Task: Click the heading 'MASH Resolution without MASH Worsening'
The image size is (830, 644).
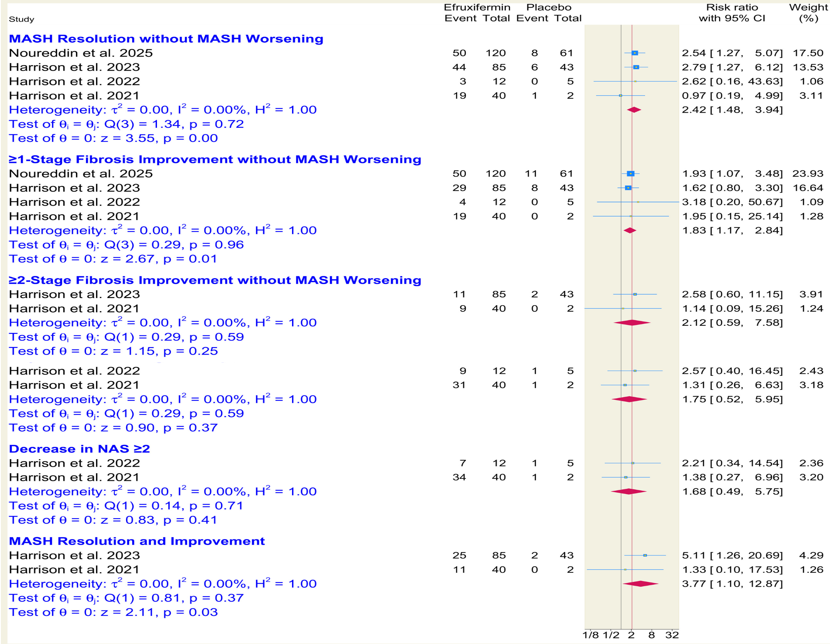Action: 166,39
